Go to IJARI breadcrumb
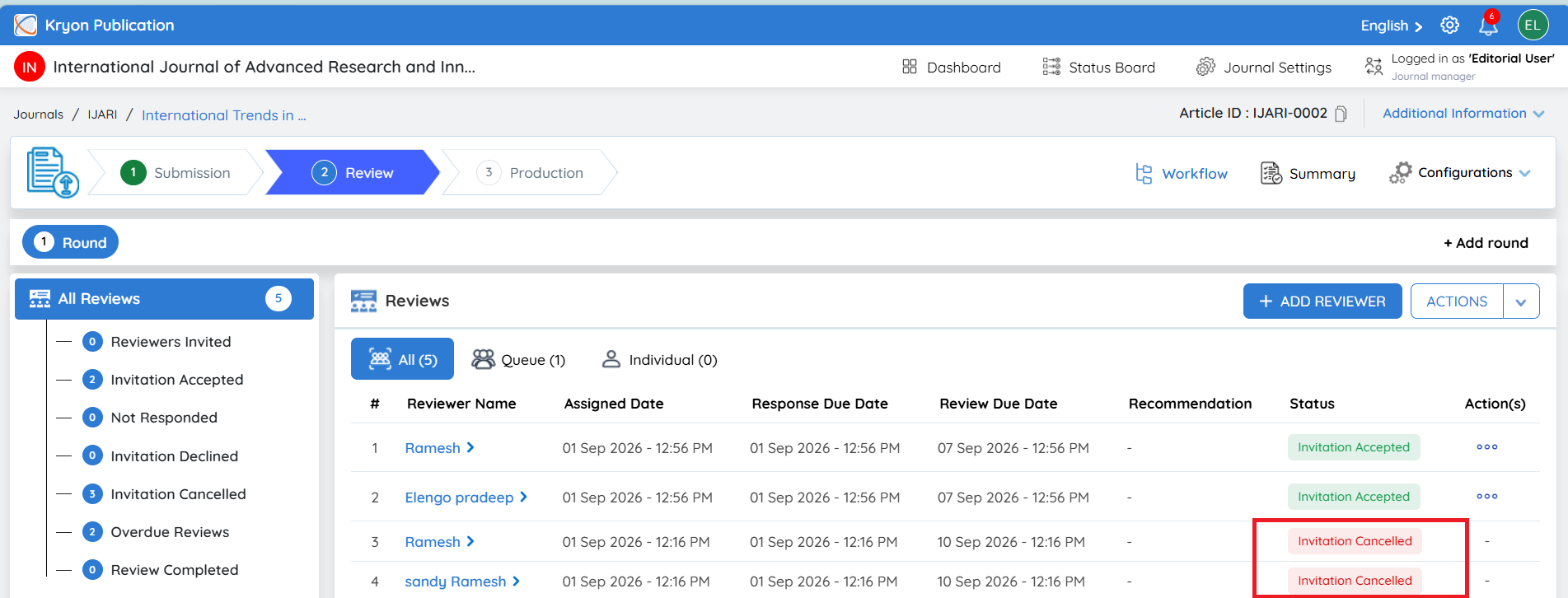The height and width of the screenshot is (598, 1568). click(102, 114)
